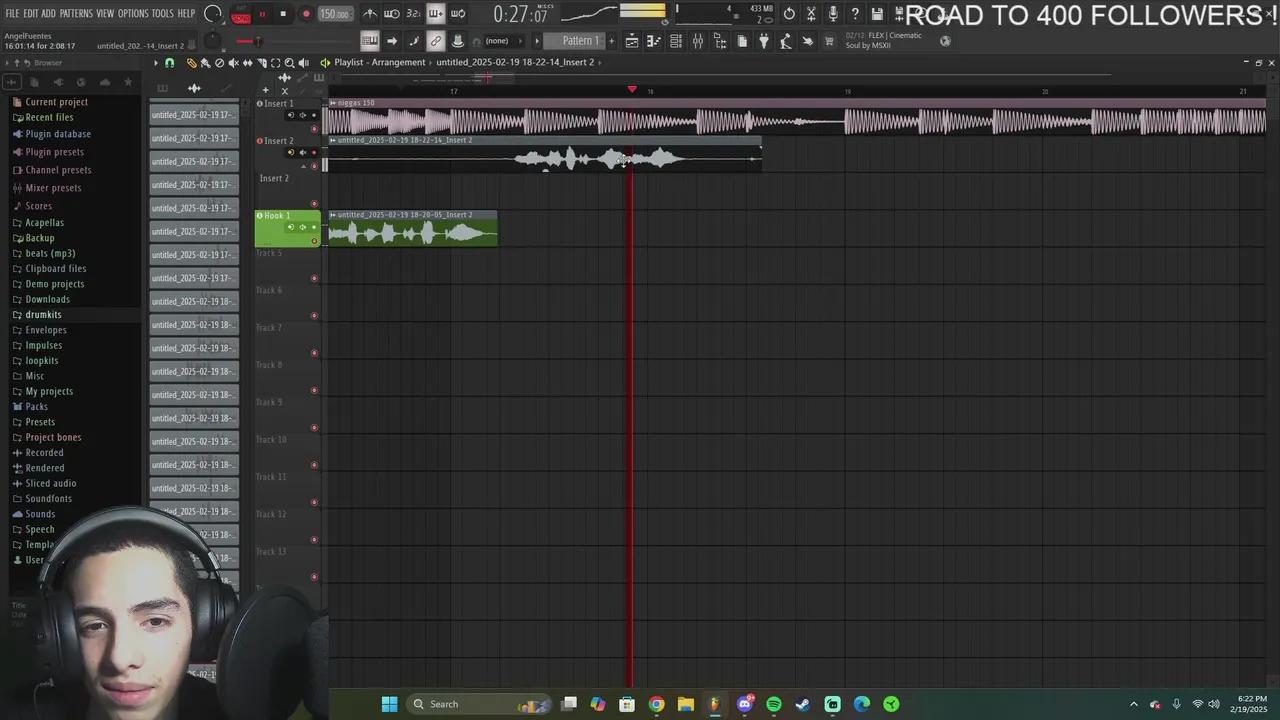Click the Undo history icon
Image resolution: width=1280 pixels, height=720 pixels.
pos(789,14)
